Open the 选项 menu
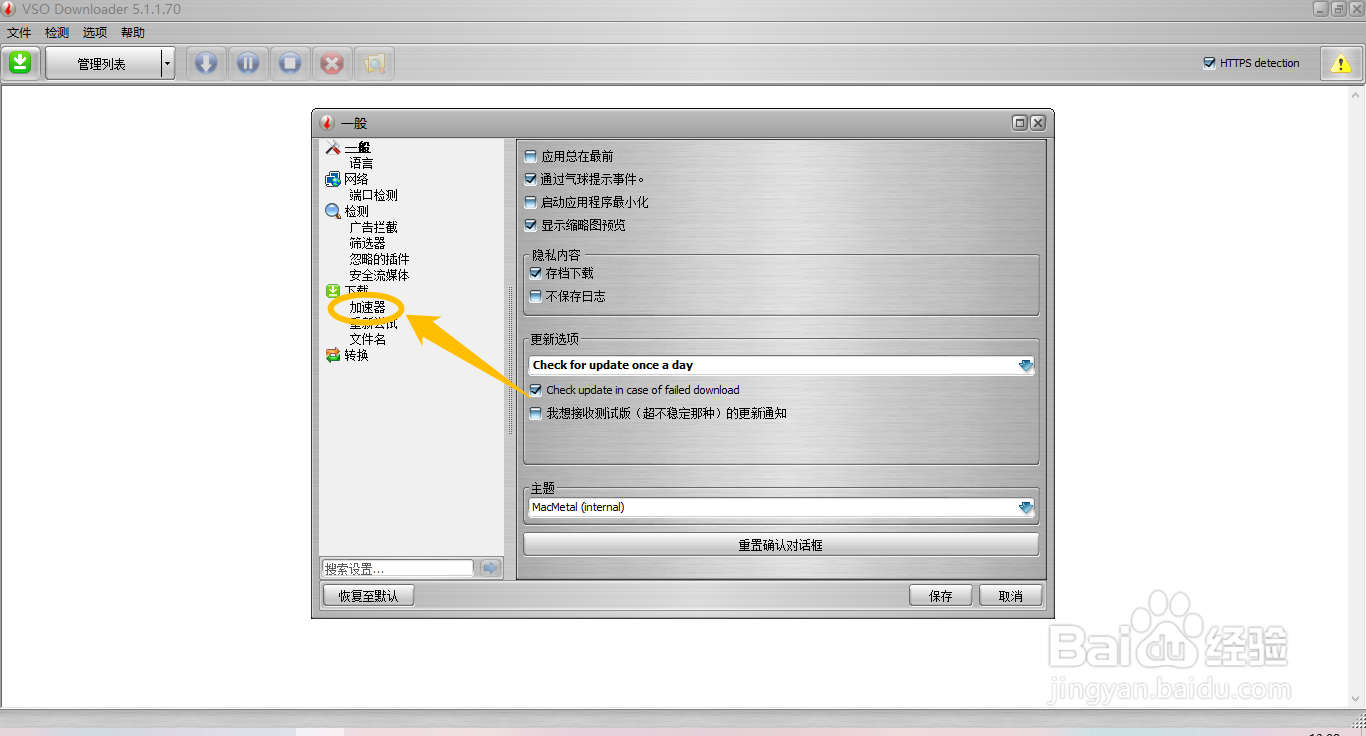Viewport: 1366px width, 736px height. point(95,33)
